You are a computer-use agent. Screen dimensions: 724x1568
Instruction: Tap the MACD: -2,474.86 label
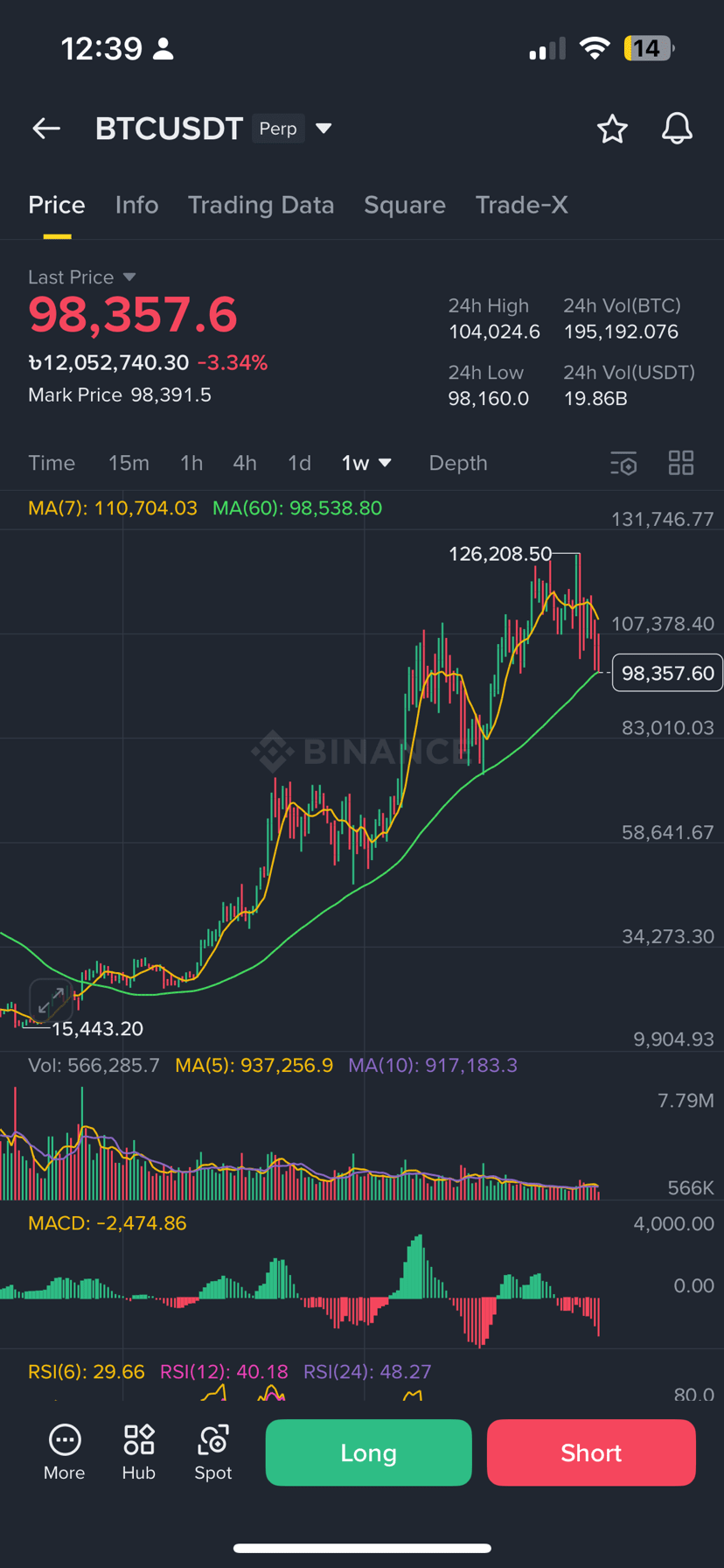(x=108, y=1223)
